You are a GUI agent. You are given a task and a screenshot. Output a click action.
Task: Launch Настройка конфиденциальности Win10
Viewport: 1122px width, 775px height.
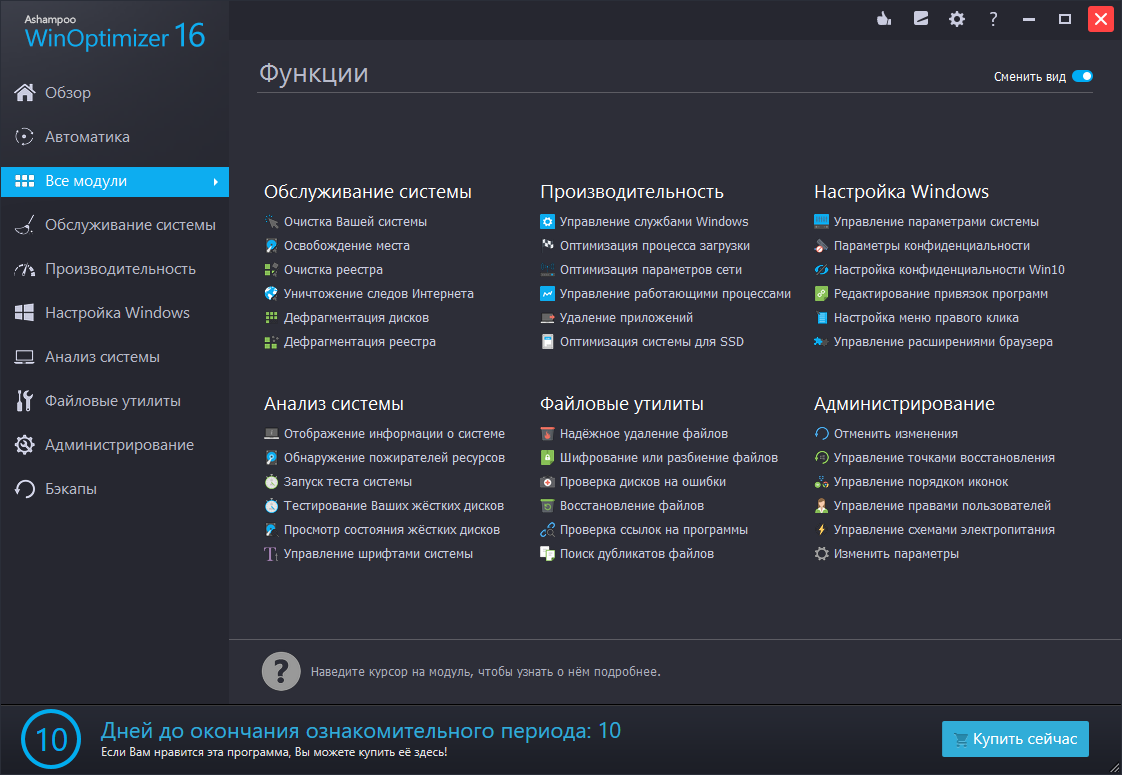point(949,270)
